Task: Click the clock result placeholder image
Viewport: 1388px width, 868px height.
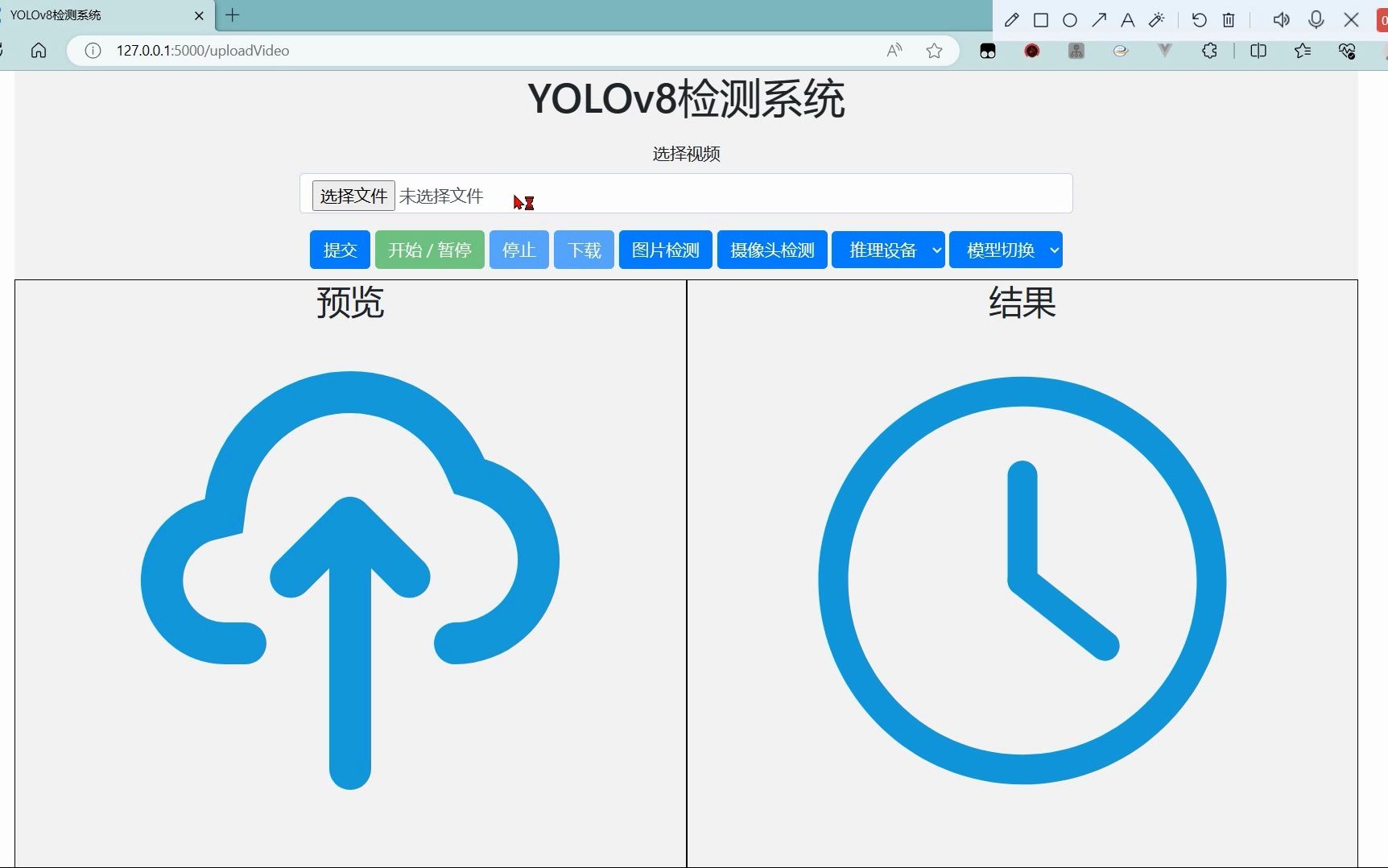Action: (1022, 581)
